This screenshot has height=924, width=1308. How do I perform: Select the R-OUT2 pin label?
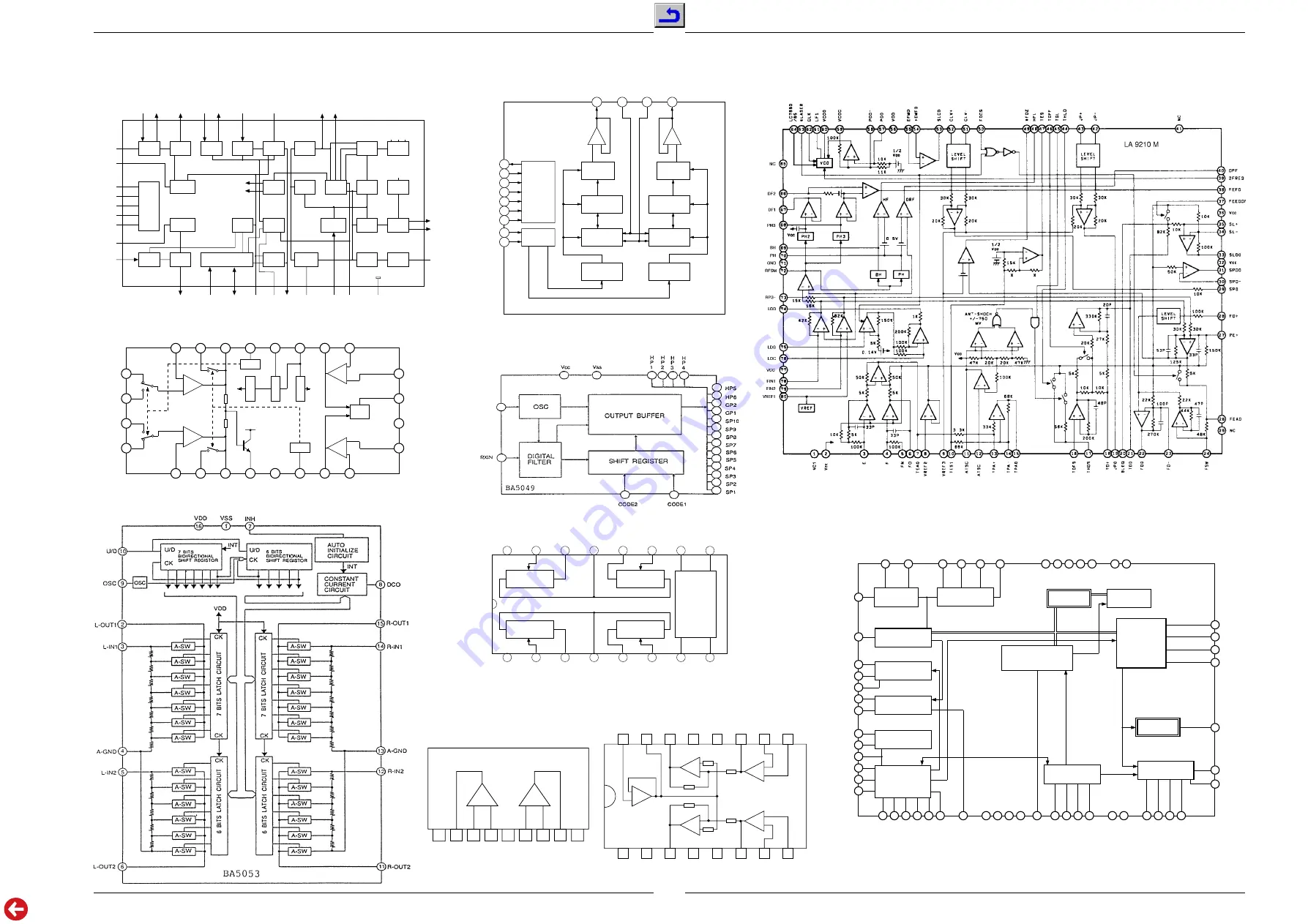pos(399,867)
